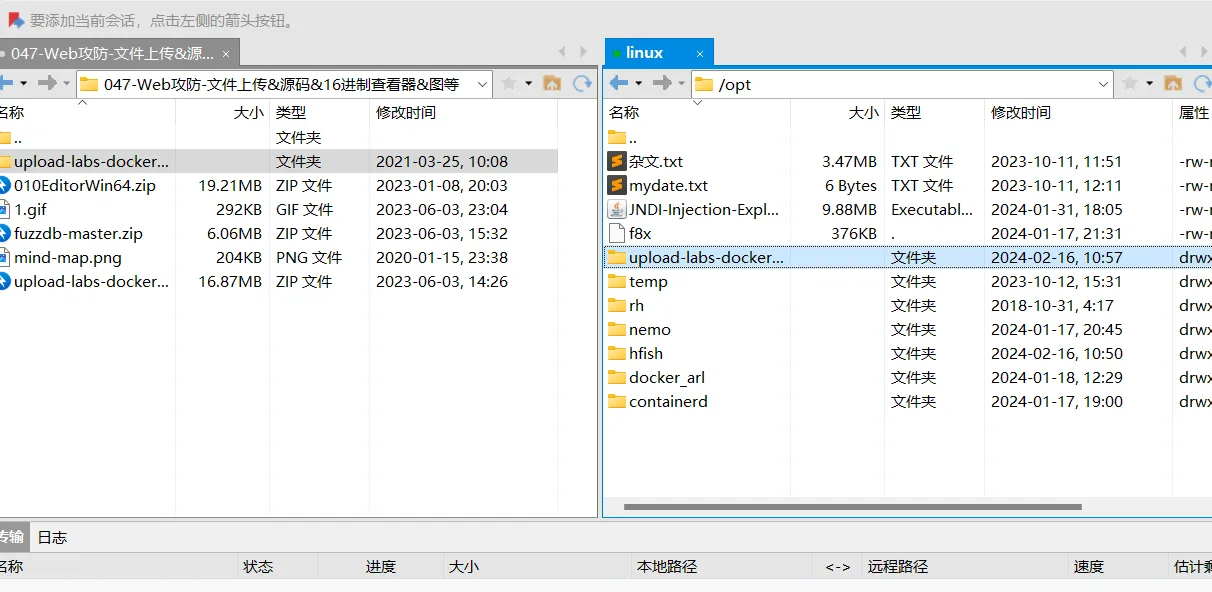Refresh the local pane file list
1212x592 pixels.
tap(582, 83)
